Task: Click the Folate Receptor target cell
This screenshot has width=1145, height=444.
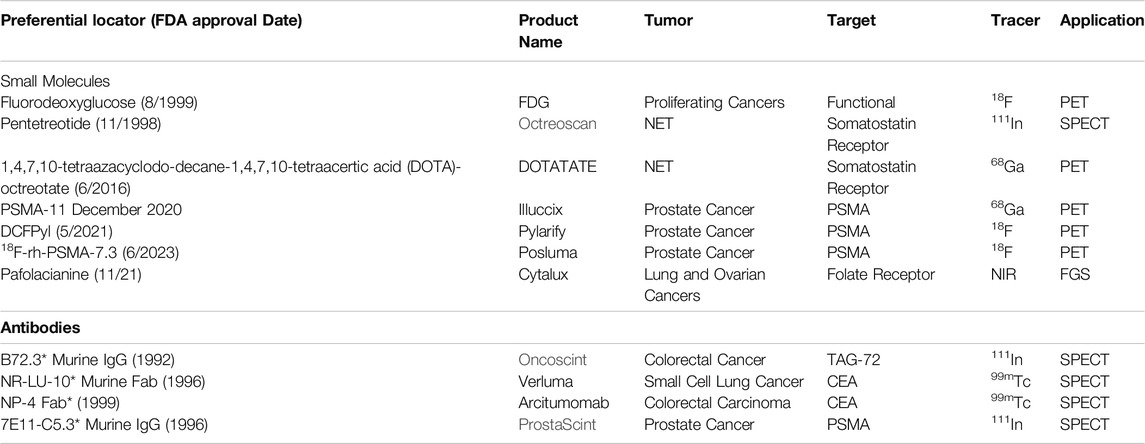Action: pyautogui.click(x=881, y=275)
